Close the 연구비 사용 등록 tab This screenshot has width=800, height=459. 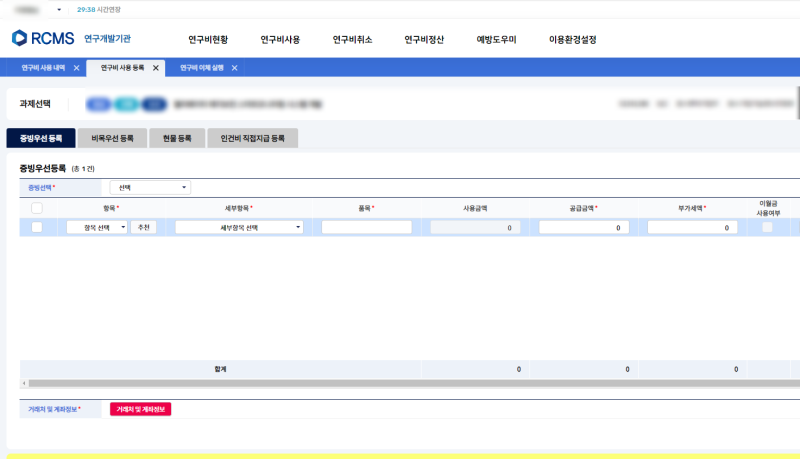pos(156,68)
